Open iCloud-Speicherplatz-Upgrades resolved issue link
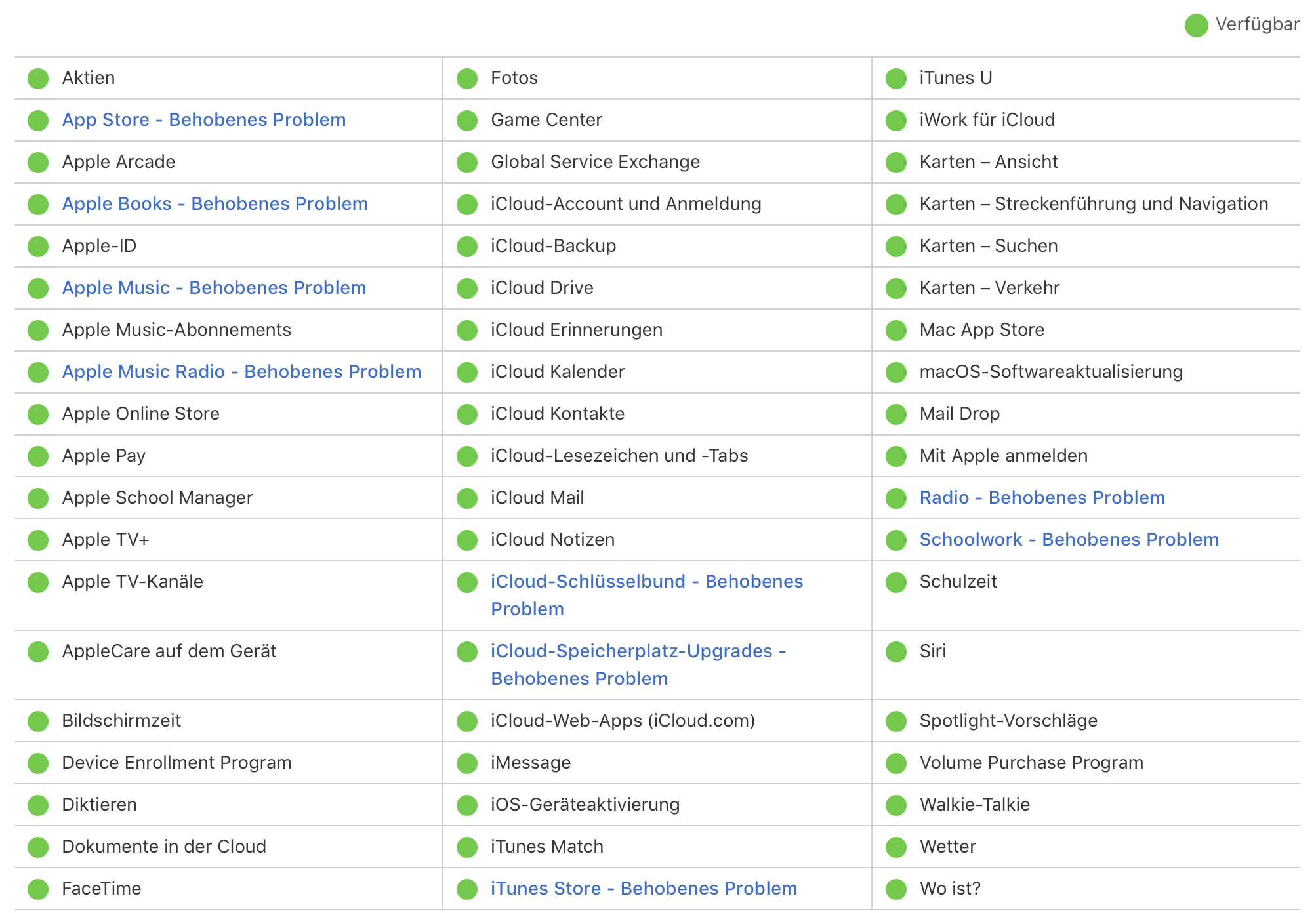 coord(638,651)
